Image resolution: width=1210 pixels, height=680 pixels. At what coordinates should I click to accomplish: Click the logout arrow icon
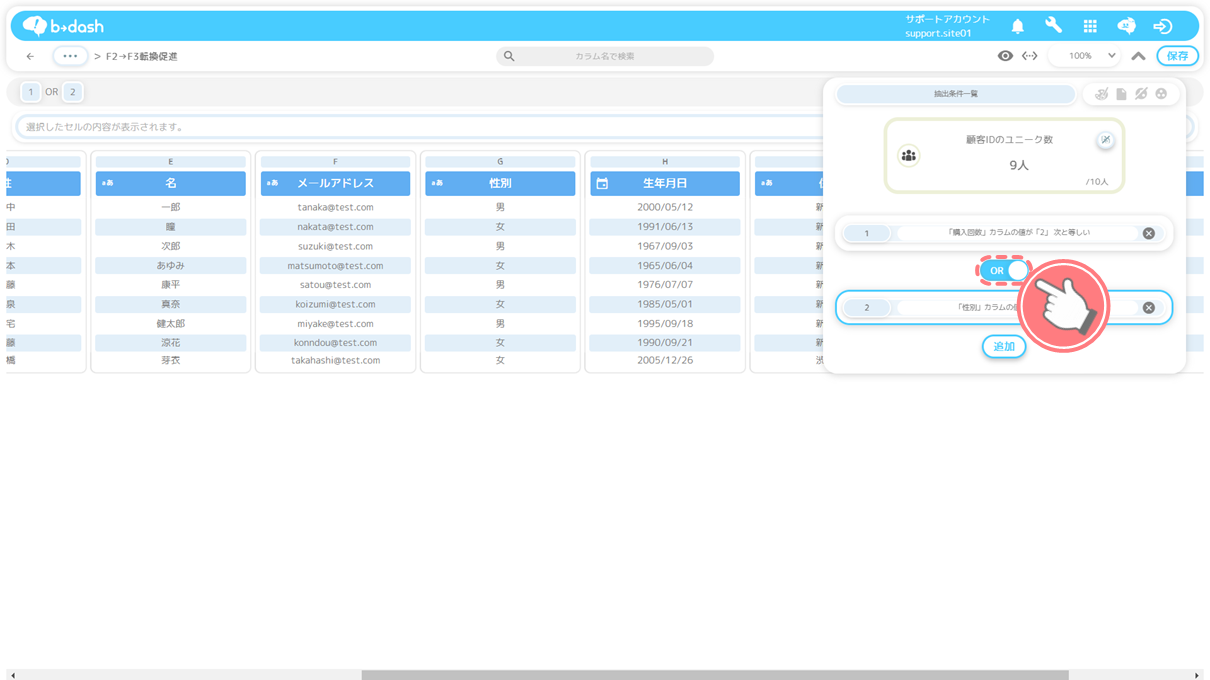click(1162, 26)
